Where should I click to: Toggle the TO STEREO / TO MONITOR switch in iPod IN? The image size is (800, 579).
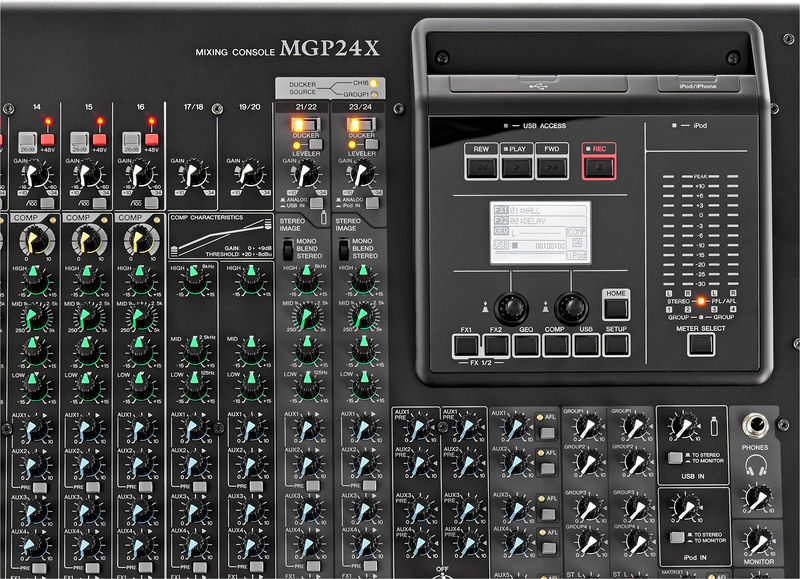pos(677,537)
